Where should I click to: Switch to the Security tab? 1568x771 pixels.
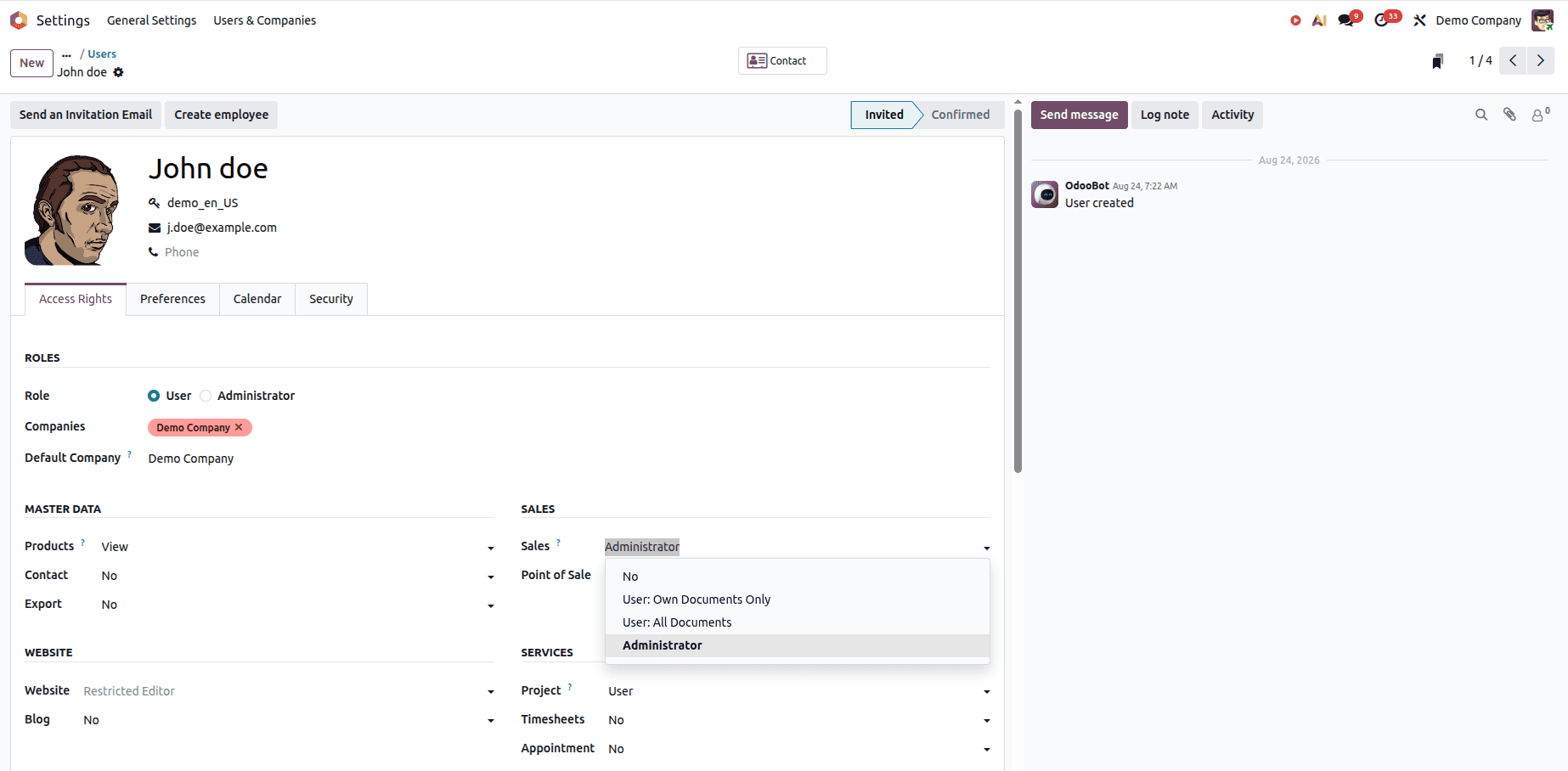tap(331, 299)
